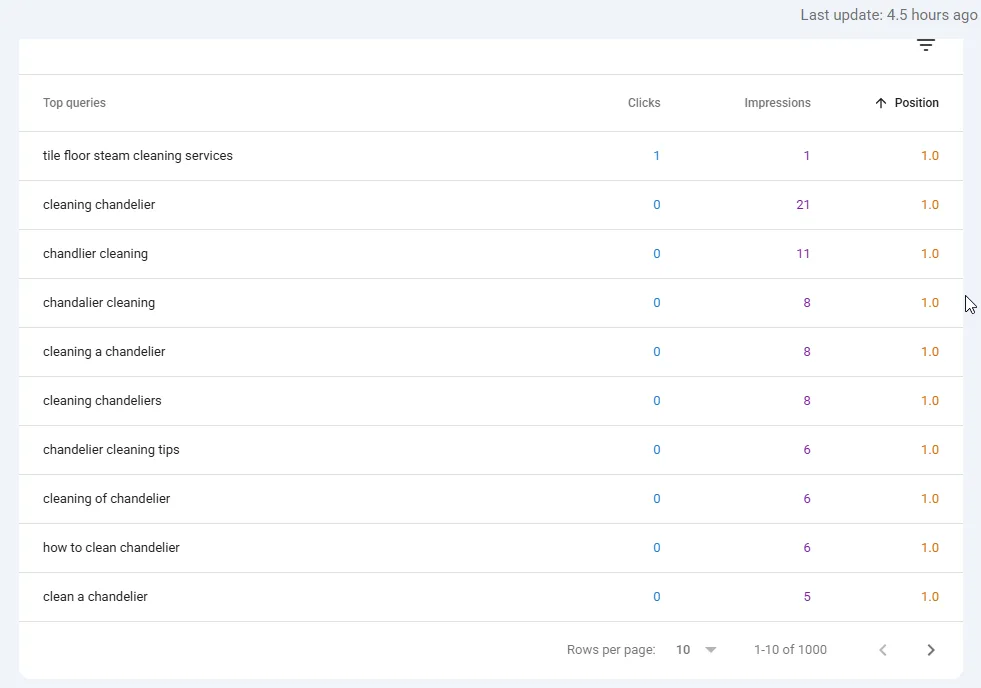Viewport: 981px width, 688px height.
Task: Click impressions value 5 for clean a chandelier
Action: pyautogui.click(x=806, y=597)
